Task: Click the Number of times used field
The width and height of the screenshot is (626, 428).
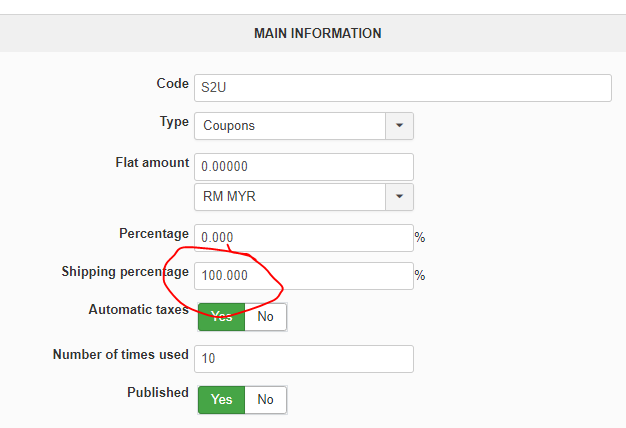Action: click(x=303, y=359)
